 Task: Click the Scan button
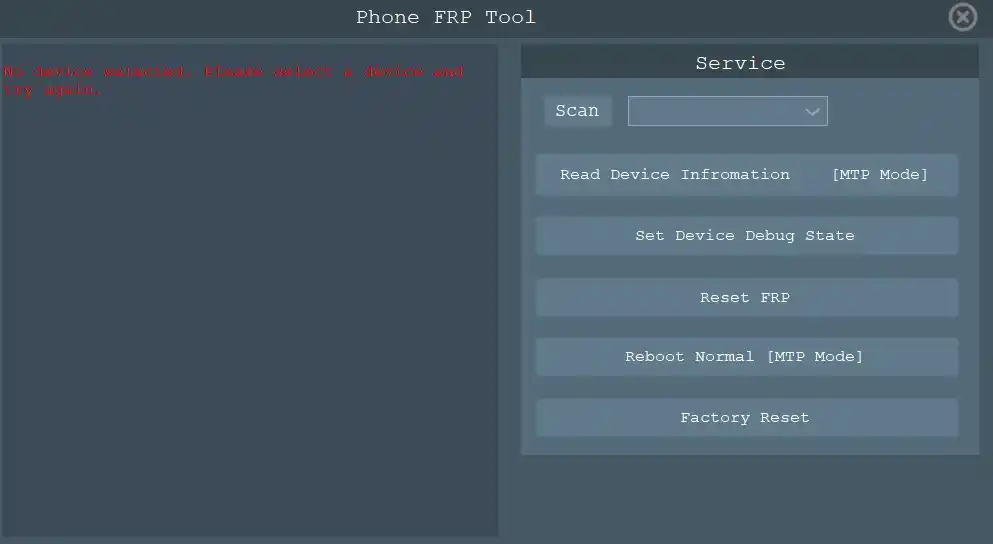tap(577, 111)
